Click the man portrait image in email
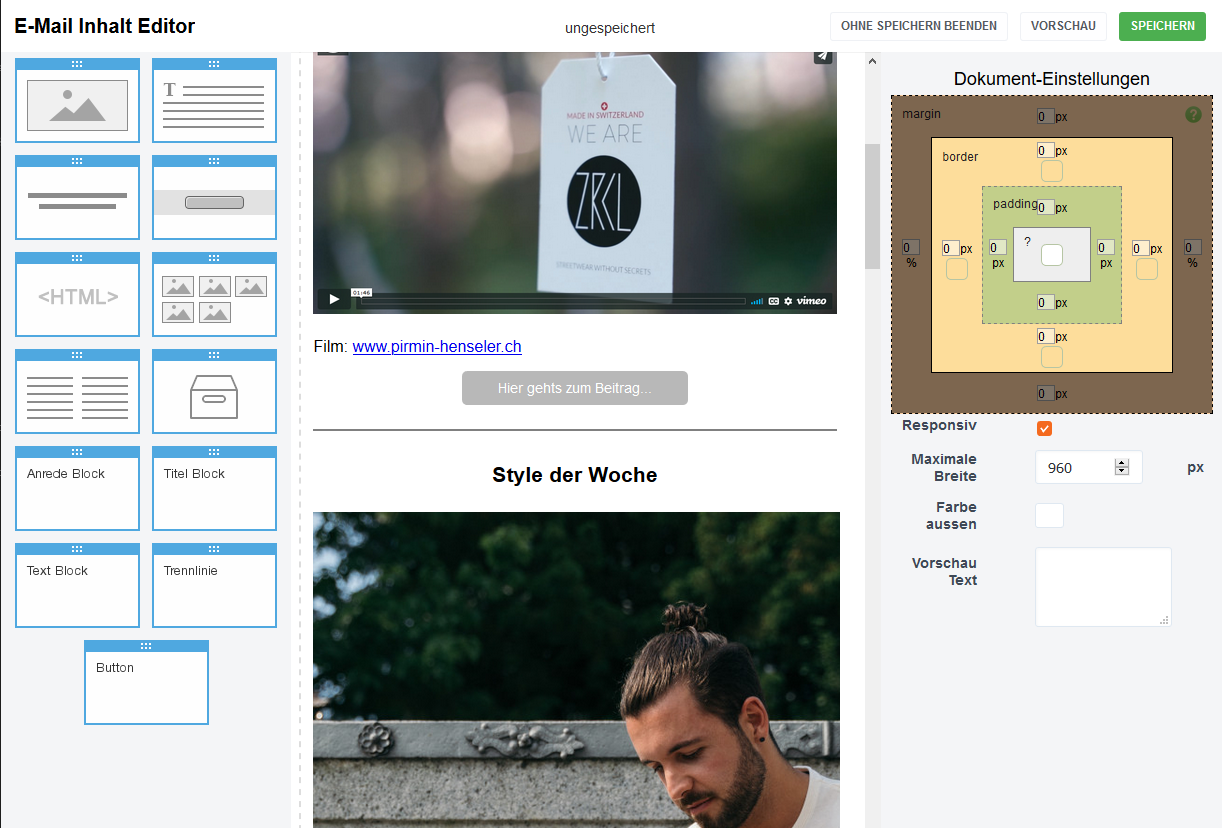The height and width of the screenshot is (828, 1222). 576,670
